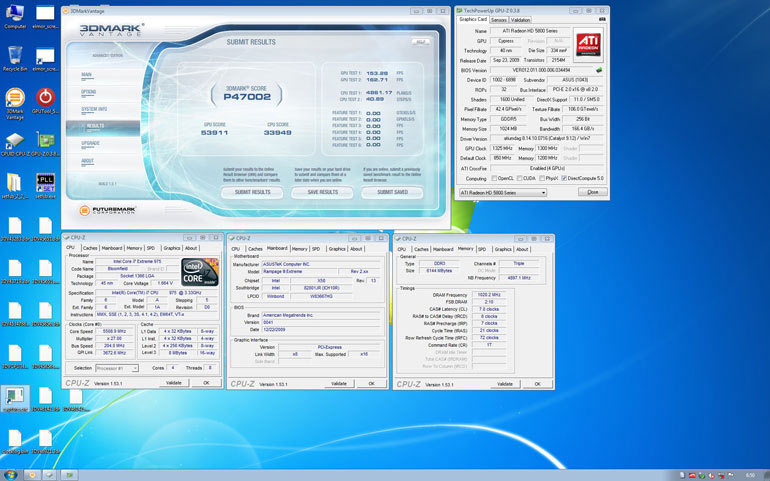Click the Close button in GPU-Z

593,192
